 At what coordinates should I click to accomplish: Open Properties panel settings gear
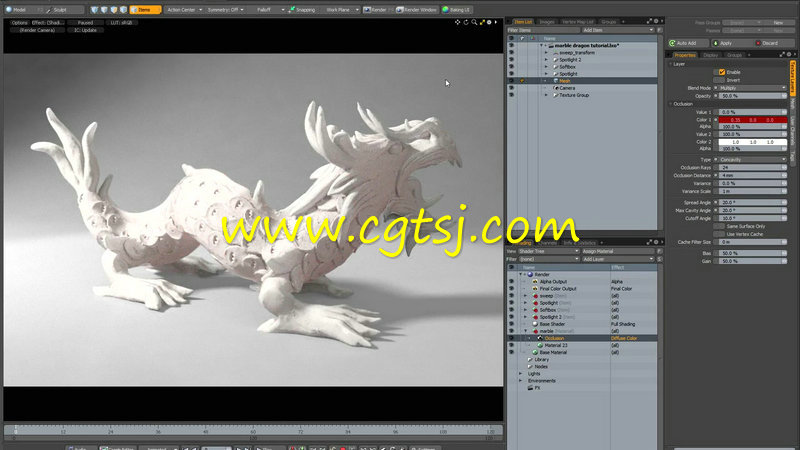click(789, 55)
